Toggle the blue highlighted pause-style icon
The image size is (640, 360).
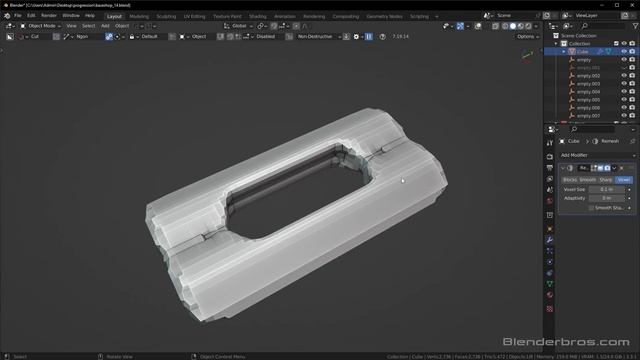pos(369,37)
